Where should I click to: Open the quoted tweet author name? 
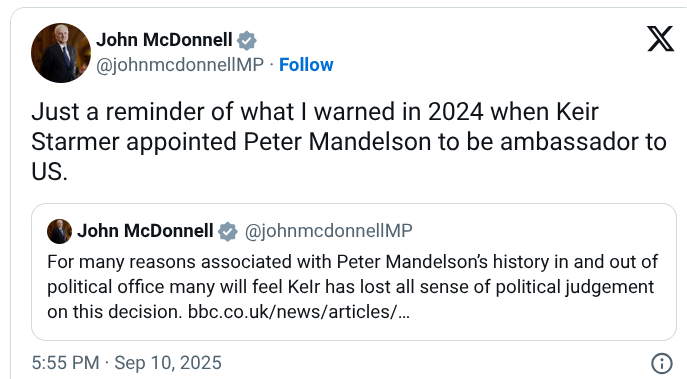click(x=145, y=231)
